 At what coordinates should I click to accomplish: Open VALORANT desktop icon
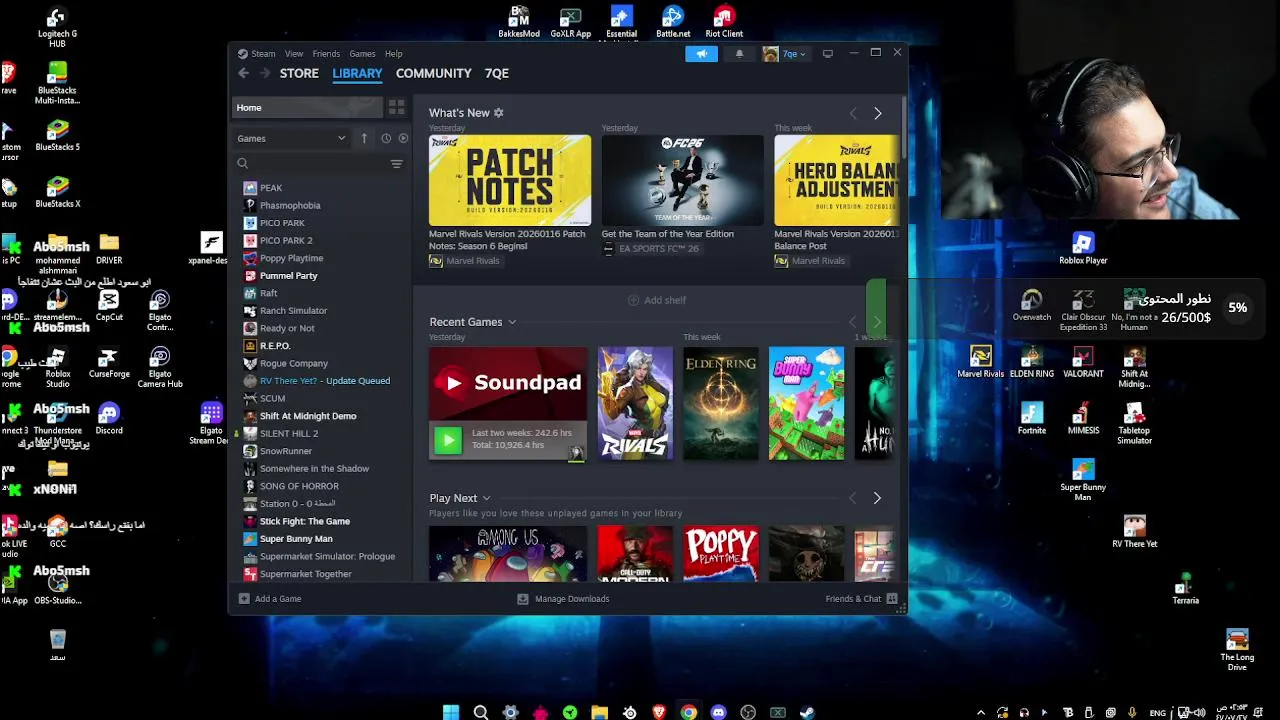click(1083, 362)
